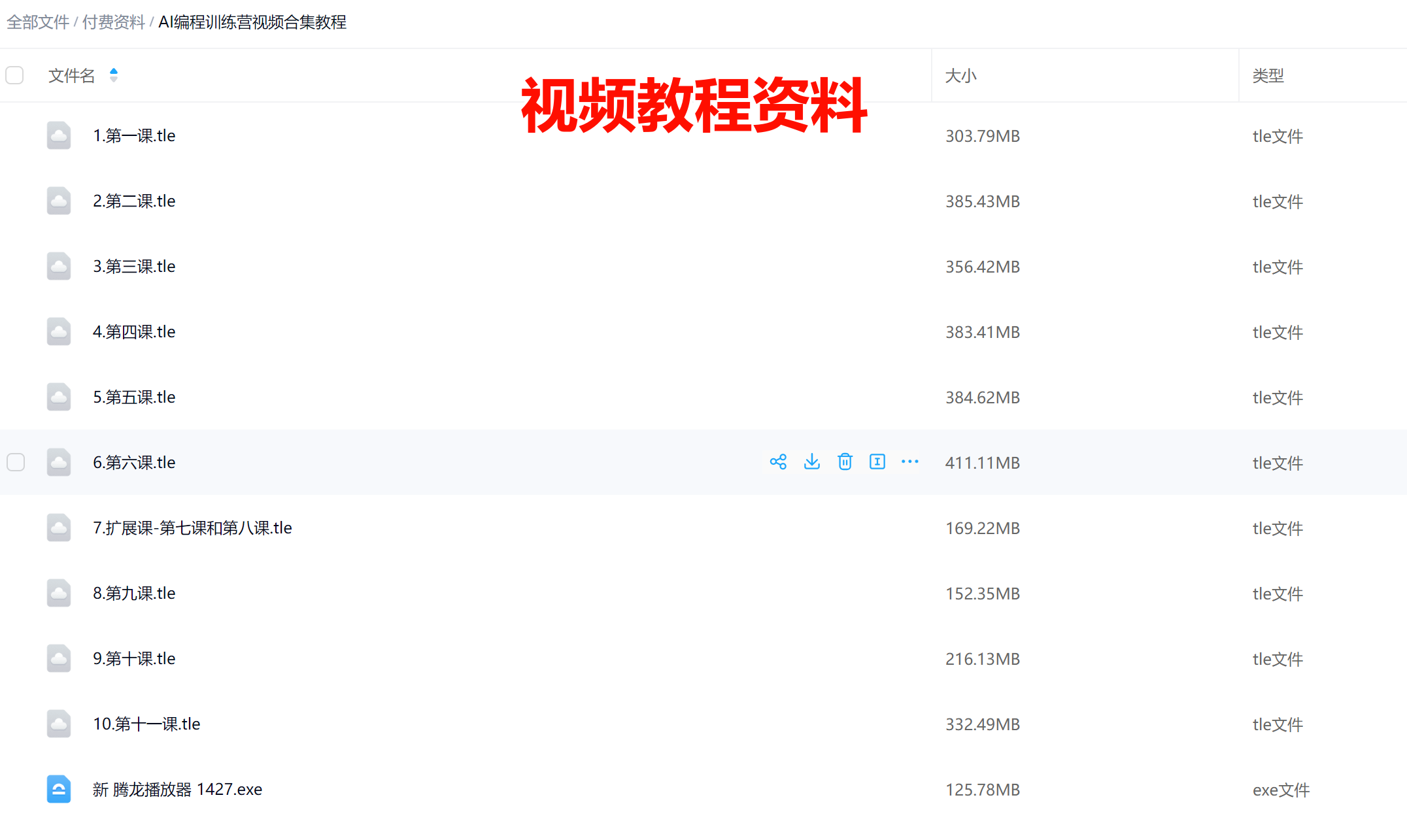Screen dimensions: 1407x840
Task: Open file 新 腾龙播放器 1427.exe
Action: pyautogui.click(x=177, y=789)
